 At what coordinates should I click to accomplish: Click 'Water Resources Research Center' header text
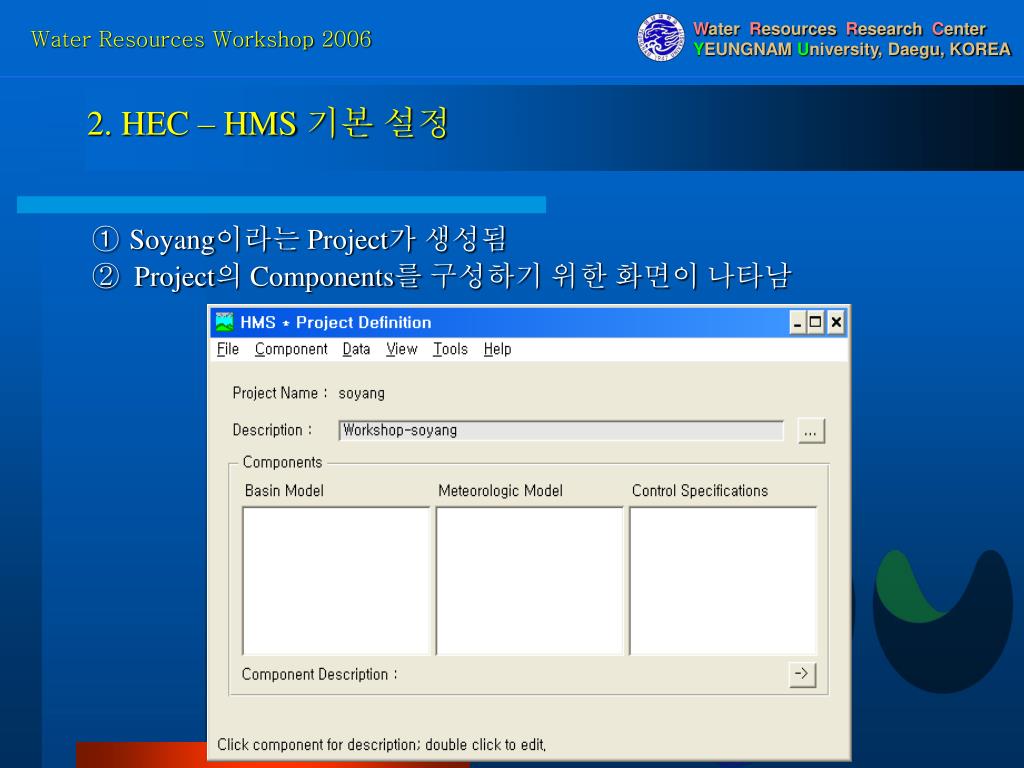[x=839, y=29]
